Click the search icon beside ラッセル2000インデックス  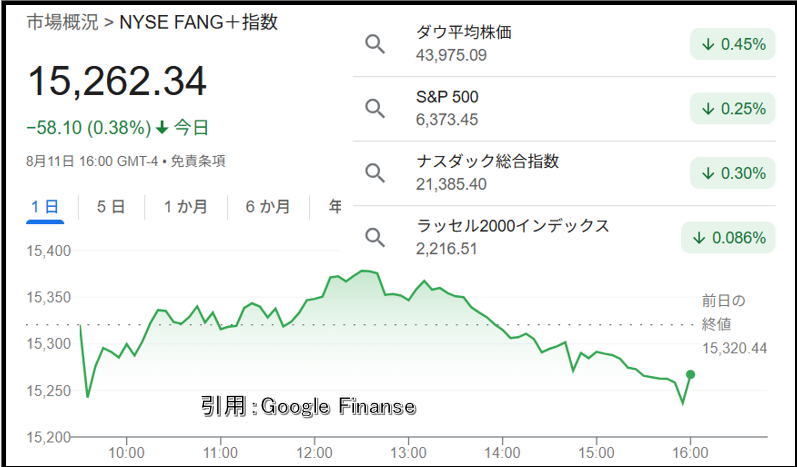pyautogui.click(x=375, y=237)
